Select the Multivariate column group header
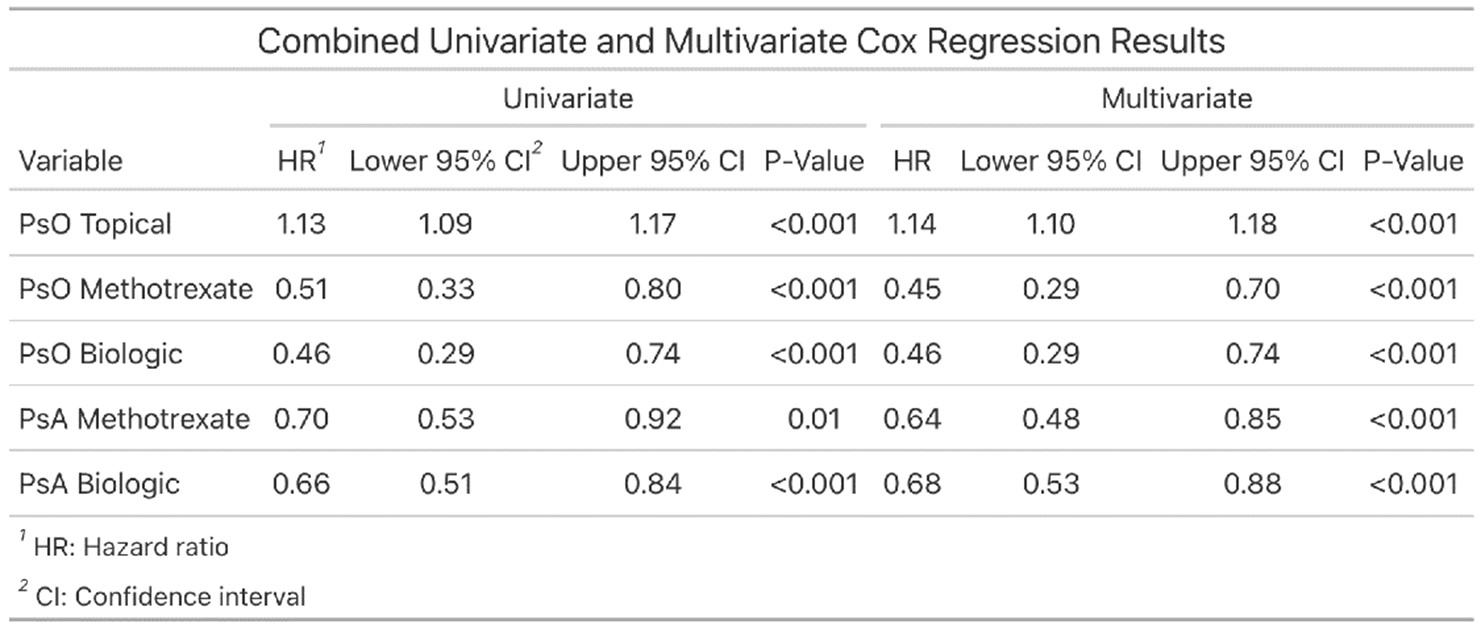 (x=1175, y=98)
